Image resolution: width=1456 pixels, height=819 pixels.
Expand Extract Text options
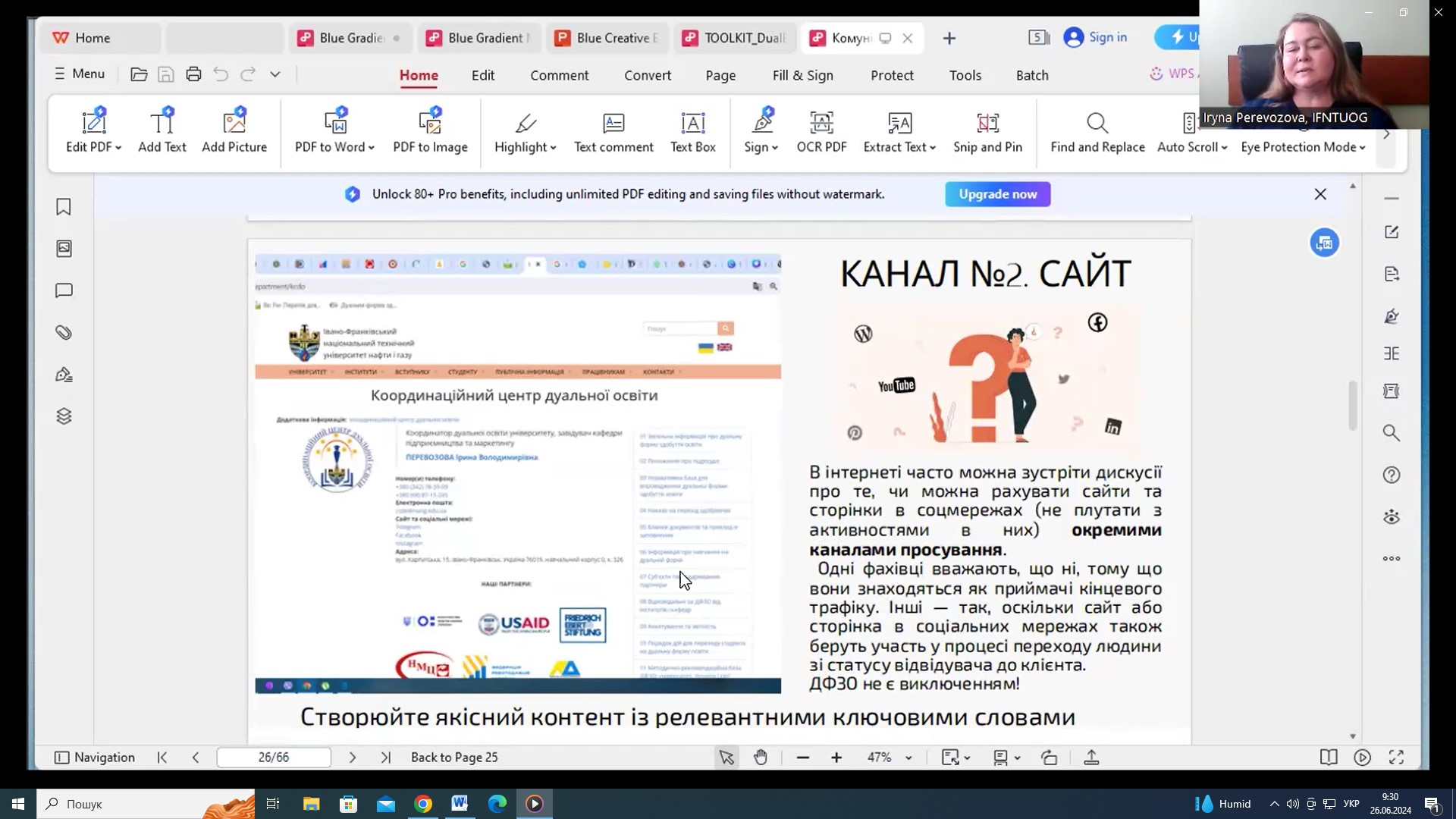pos(933,148)
